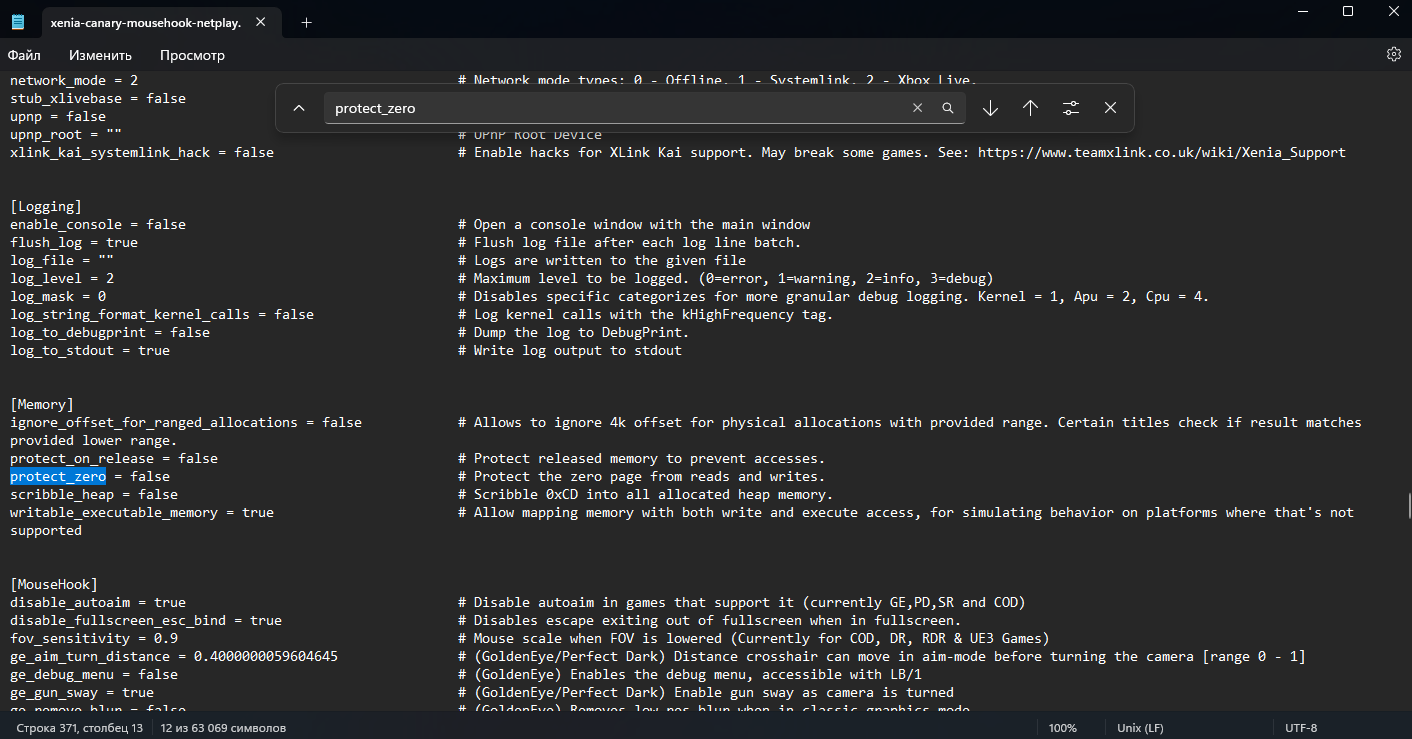This screenshot has width=1412, height=739.
Task: Open the Файл menu
Action: point(25,55)
